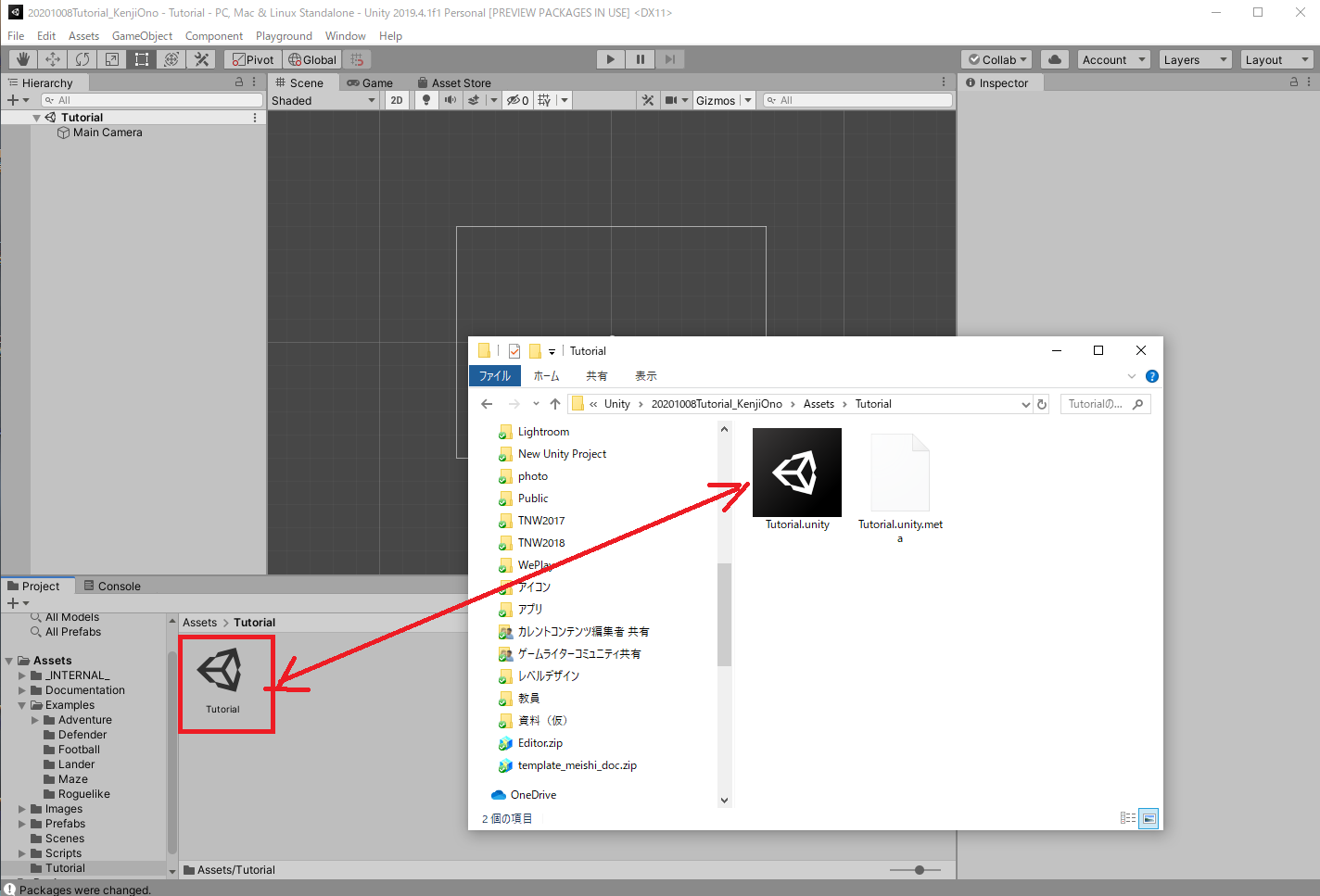Open the Gizmos dropdown
The height and width of the screenshot is (896, 1320).
tap(724, 100)
